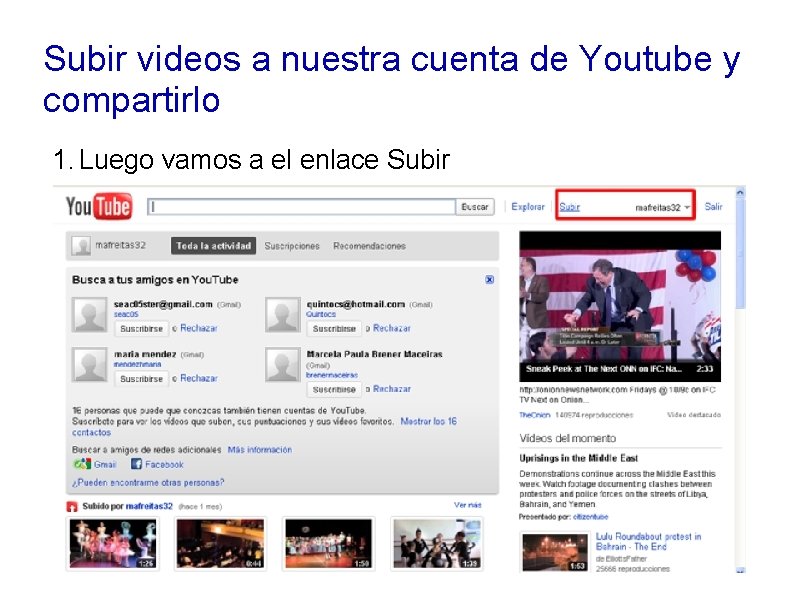Select the Toda la actividad tab
Image resolution: width=800 pixels, height=600 pixels.
213,246
